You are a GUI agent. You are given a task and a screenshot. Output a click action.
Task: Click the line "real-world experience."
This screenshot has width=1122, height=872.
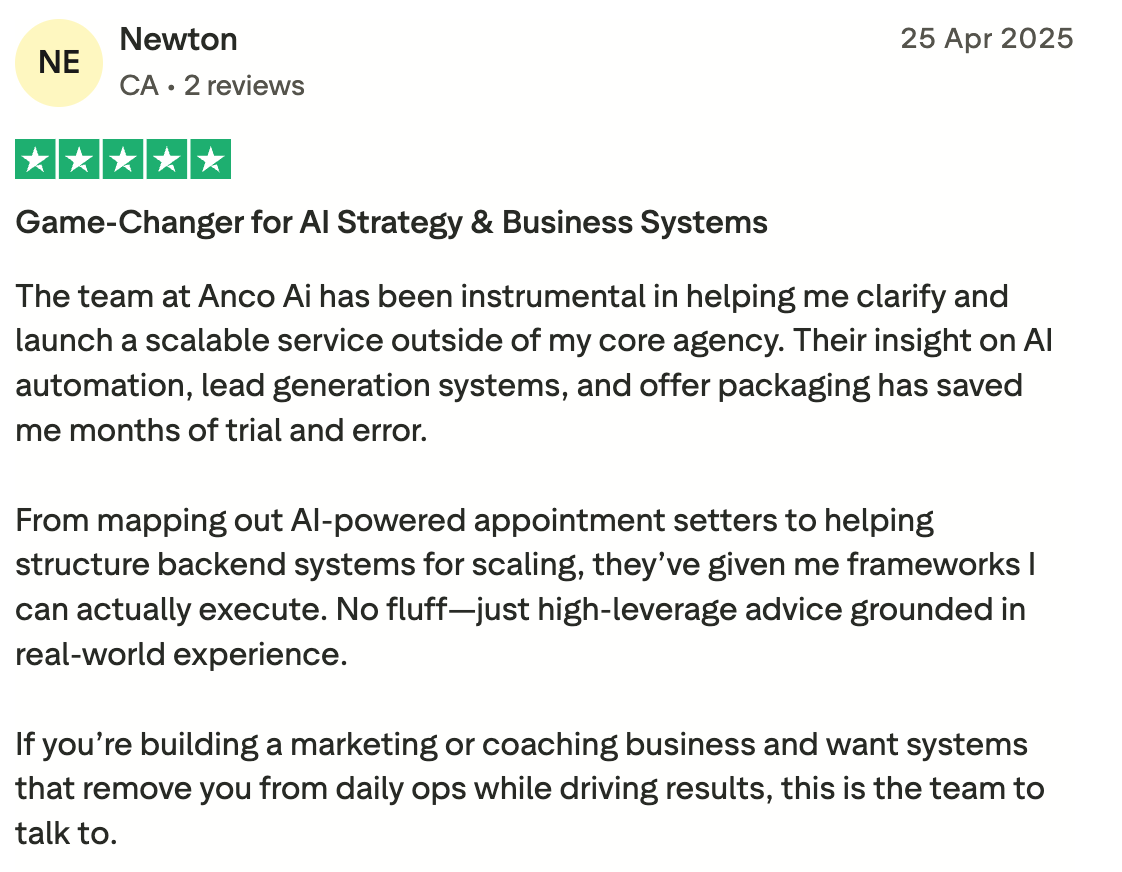point(180,655)
